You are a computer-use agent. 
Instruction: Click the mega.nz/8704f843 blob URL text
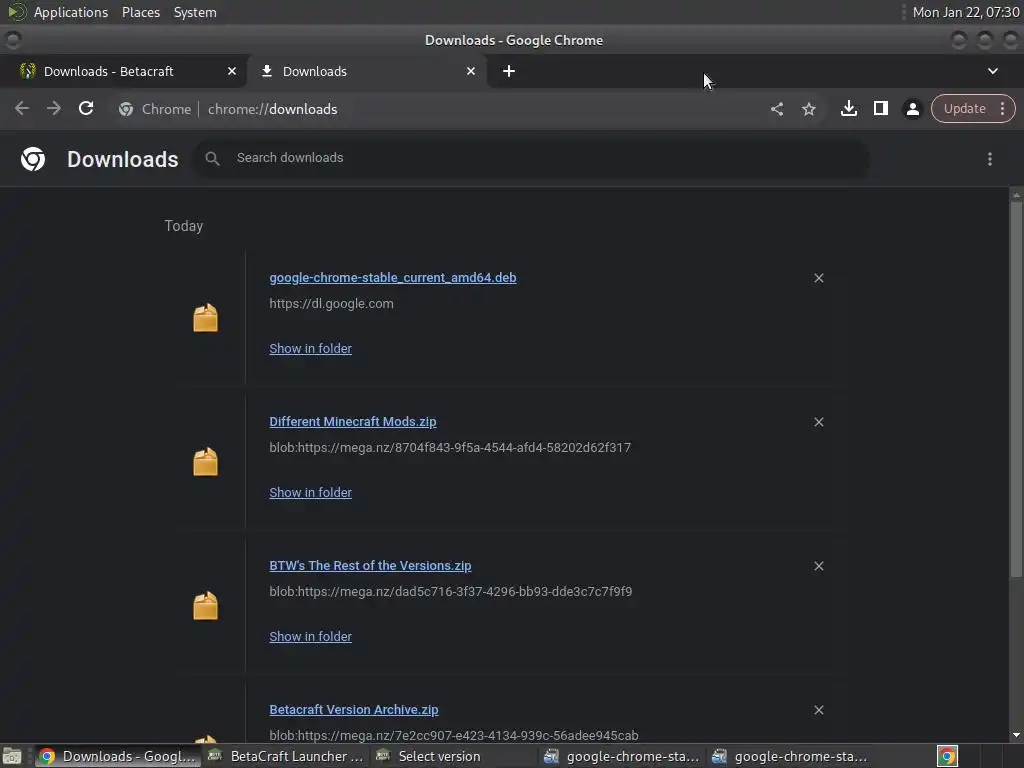click(450, 448)
